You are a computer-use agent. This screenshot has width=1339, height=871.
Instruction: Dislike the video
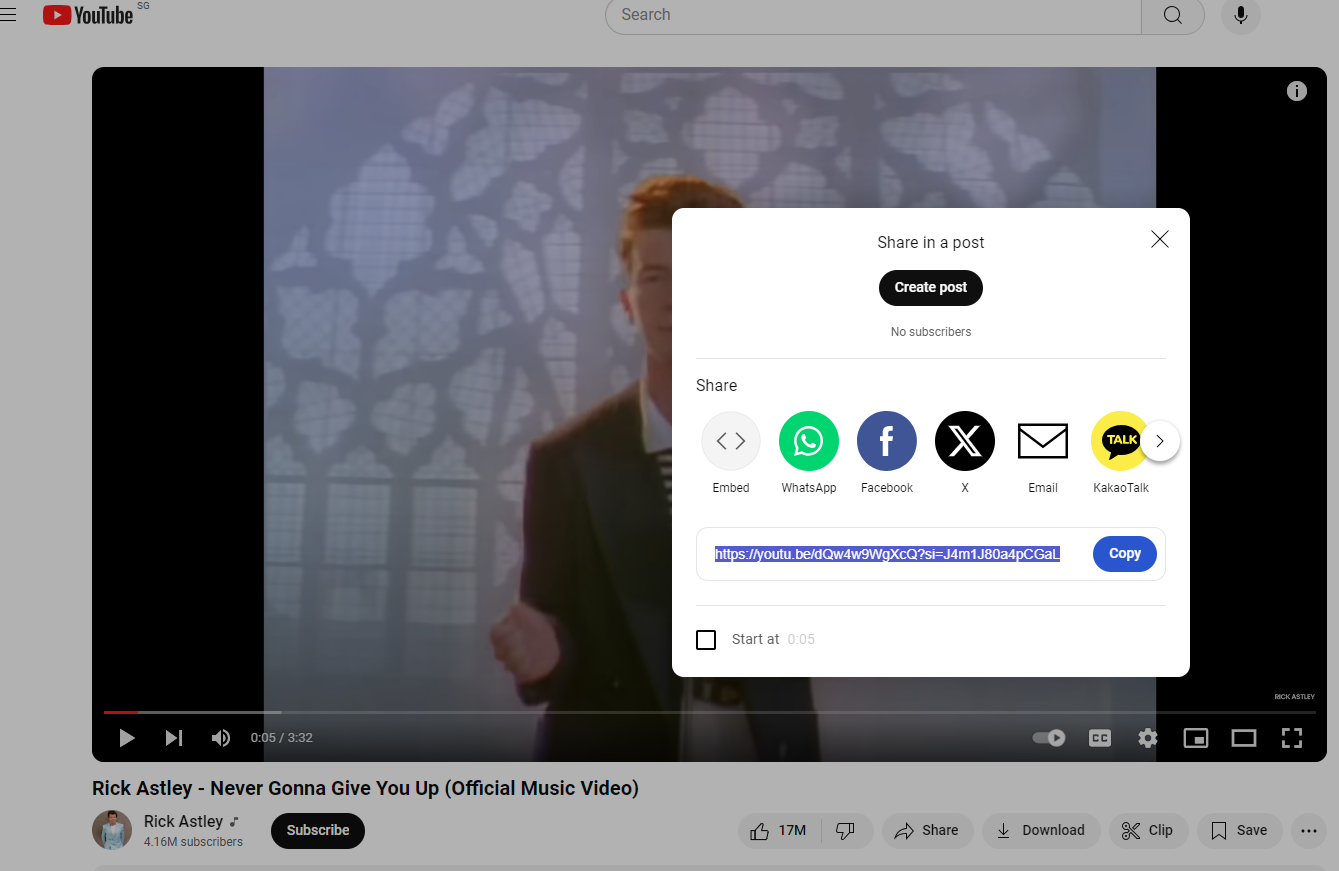pos(846,831)
